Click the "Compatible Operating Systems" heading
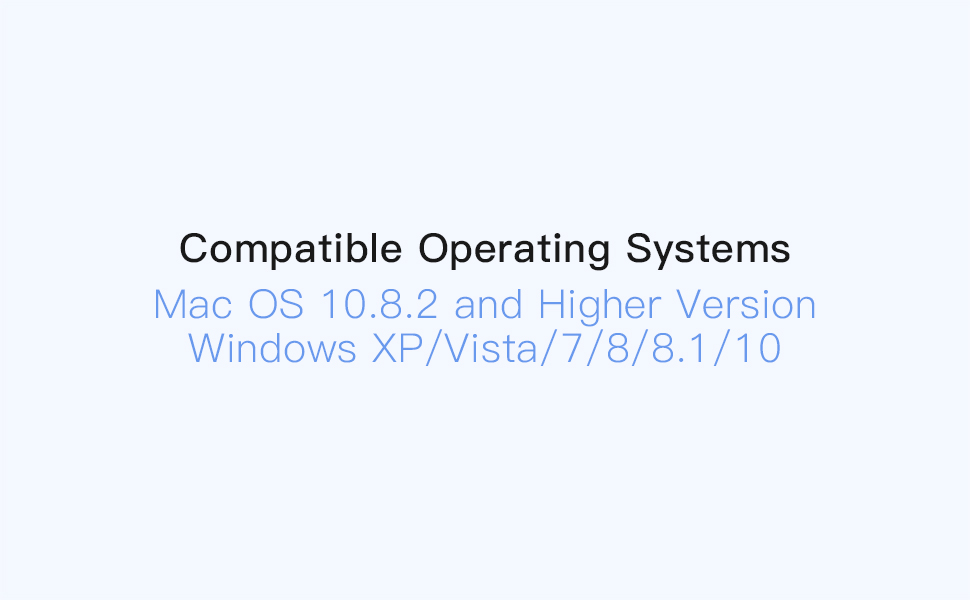 pos(484,249)
